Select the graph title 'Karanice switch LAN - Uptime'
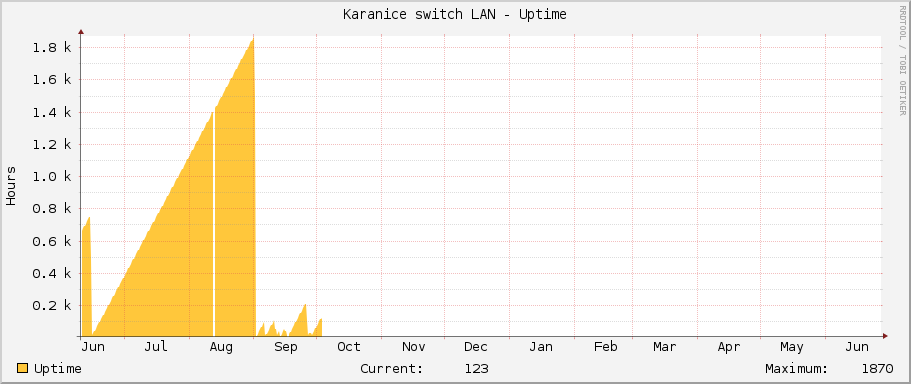 click(x=455, y=15)
